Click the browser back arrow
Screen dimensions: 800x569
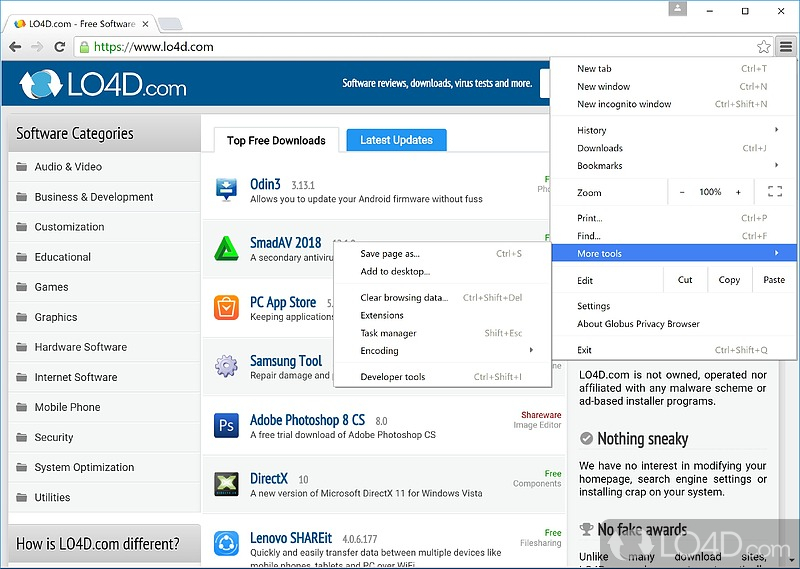pyautogui.click(x=15, y=47)
